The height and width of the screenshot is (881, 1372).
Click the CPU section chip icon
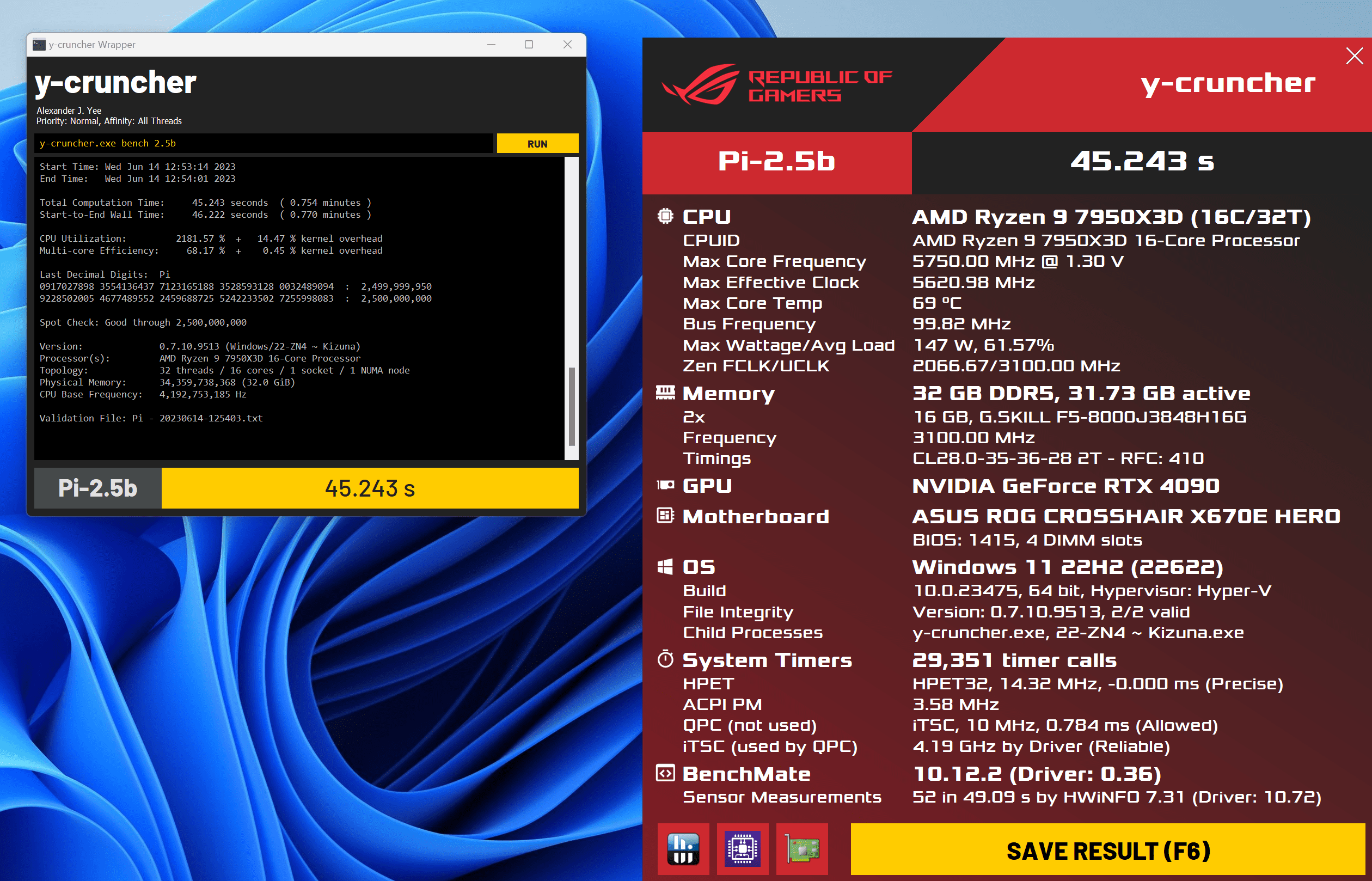[x=665, y=216]
